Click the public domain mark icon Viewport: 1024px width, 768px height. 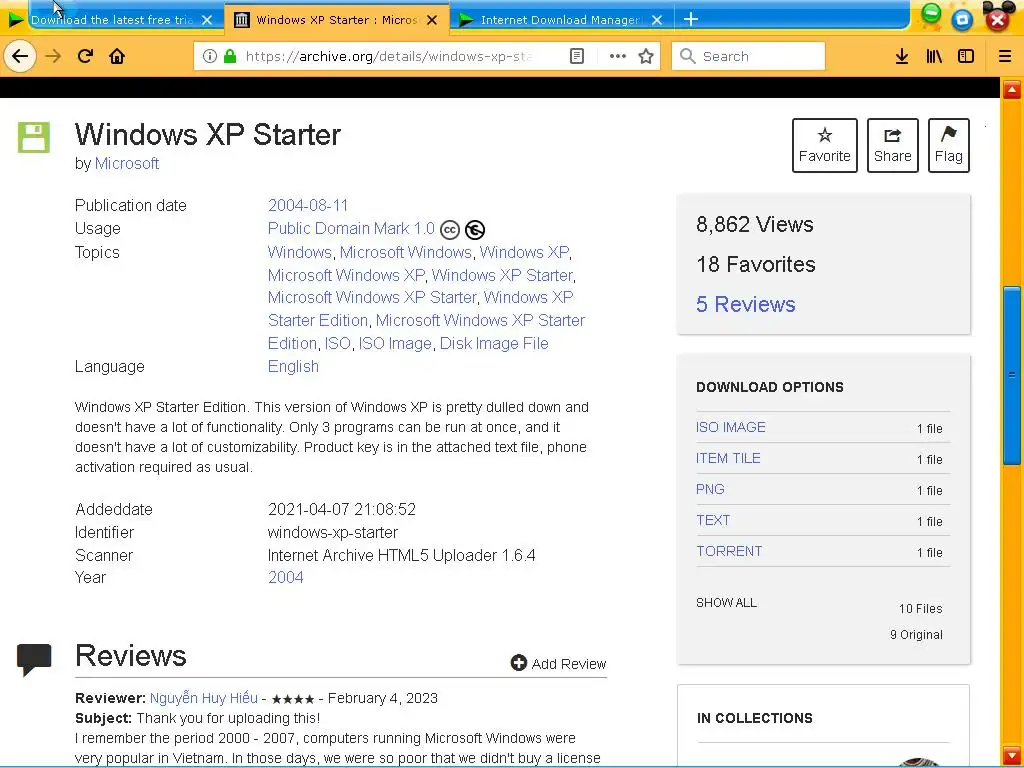point(475,230)
